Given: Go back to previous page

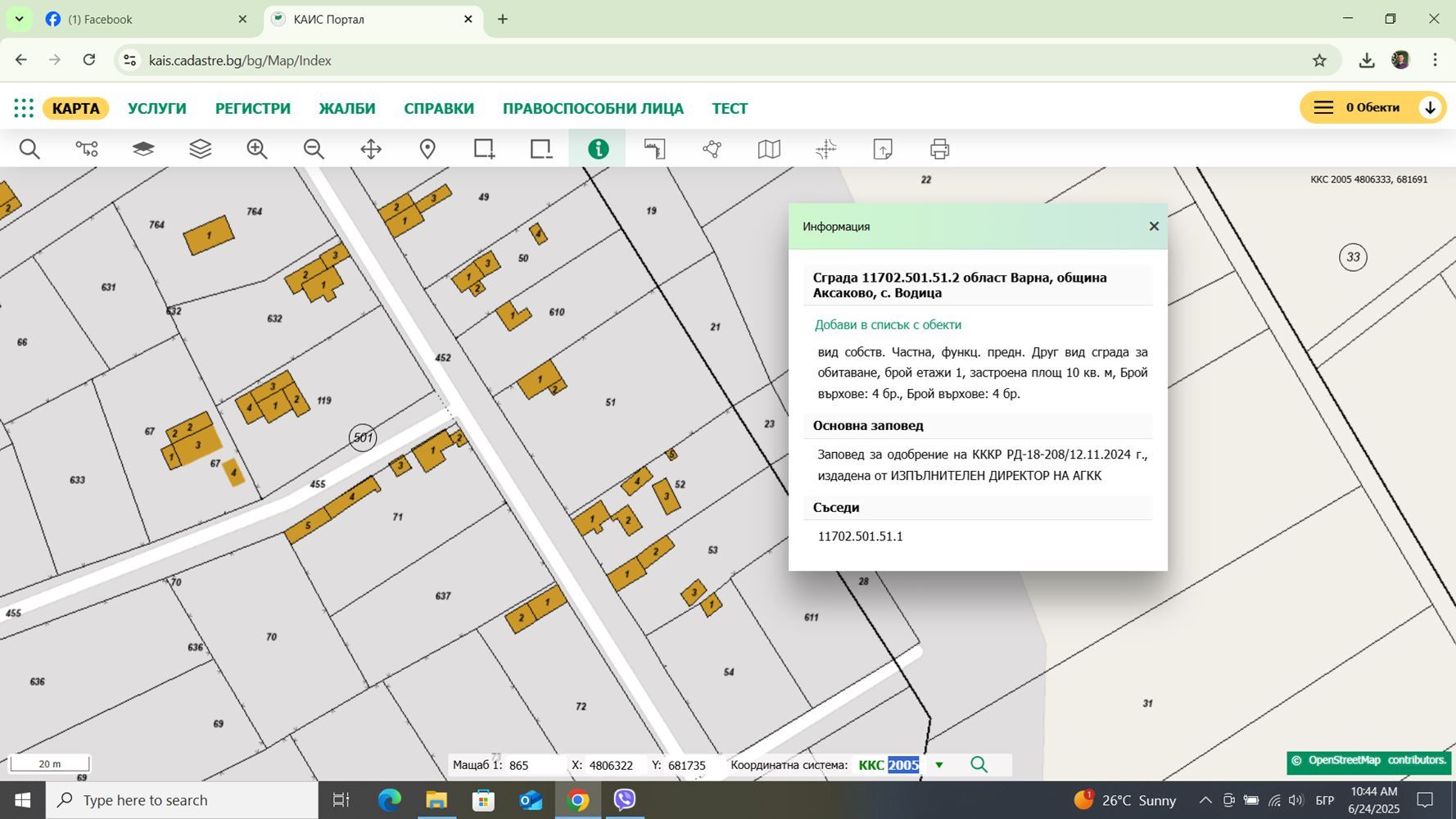Looking at the screenshot, I should coord(21,60).
